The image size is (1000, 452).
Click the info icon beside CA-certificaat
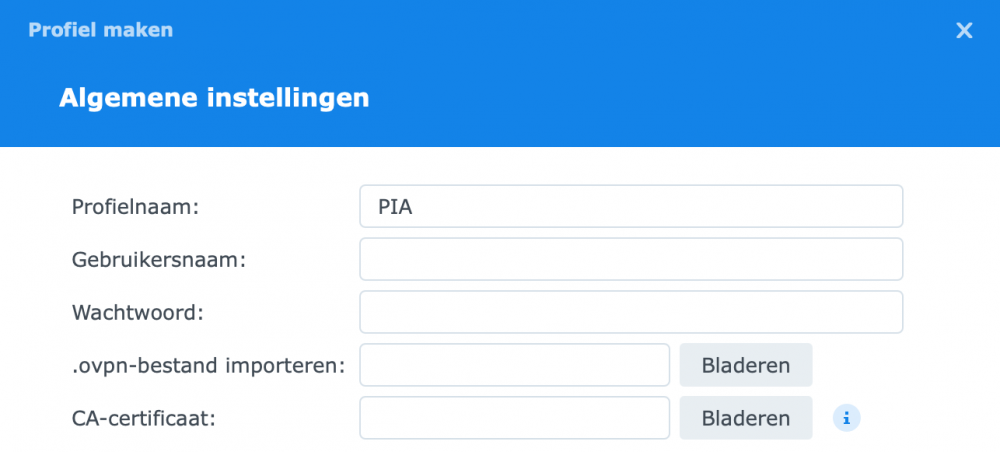tap(847, 418)
